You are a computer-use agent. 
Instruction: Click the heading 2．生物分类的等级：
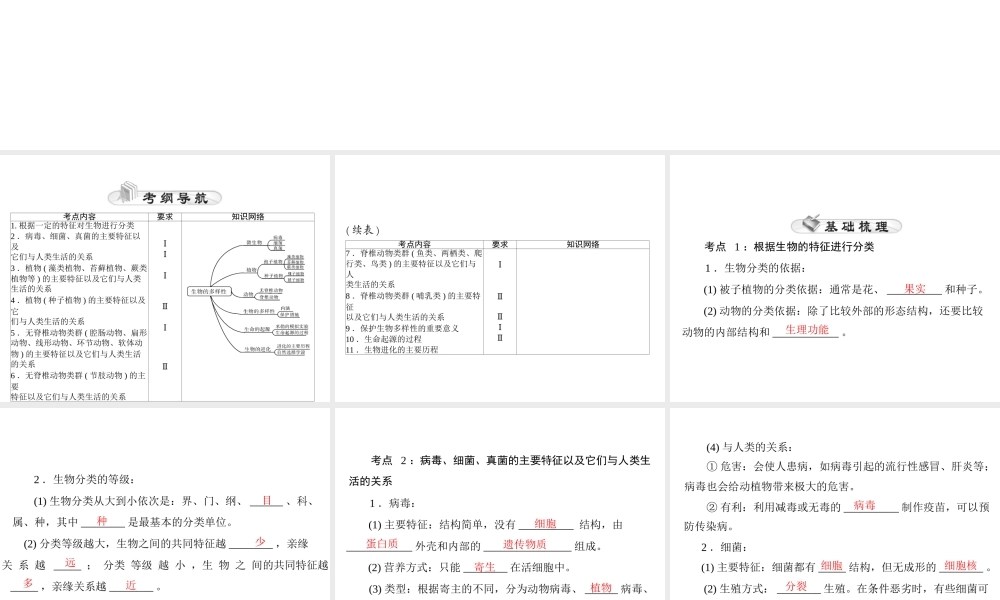(x=84, y=479)
